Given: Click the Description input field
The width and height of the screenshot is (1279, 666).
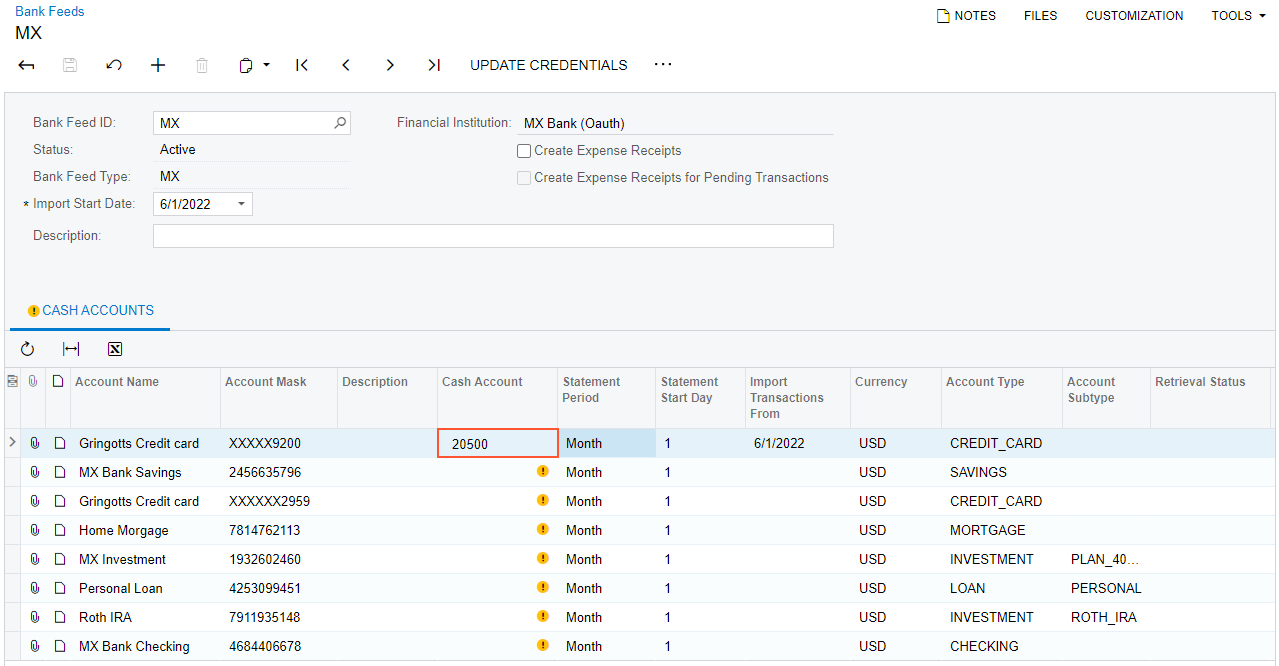Looking at the screenshot, I should click(x=492, y=236).
